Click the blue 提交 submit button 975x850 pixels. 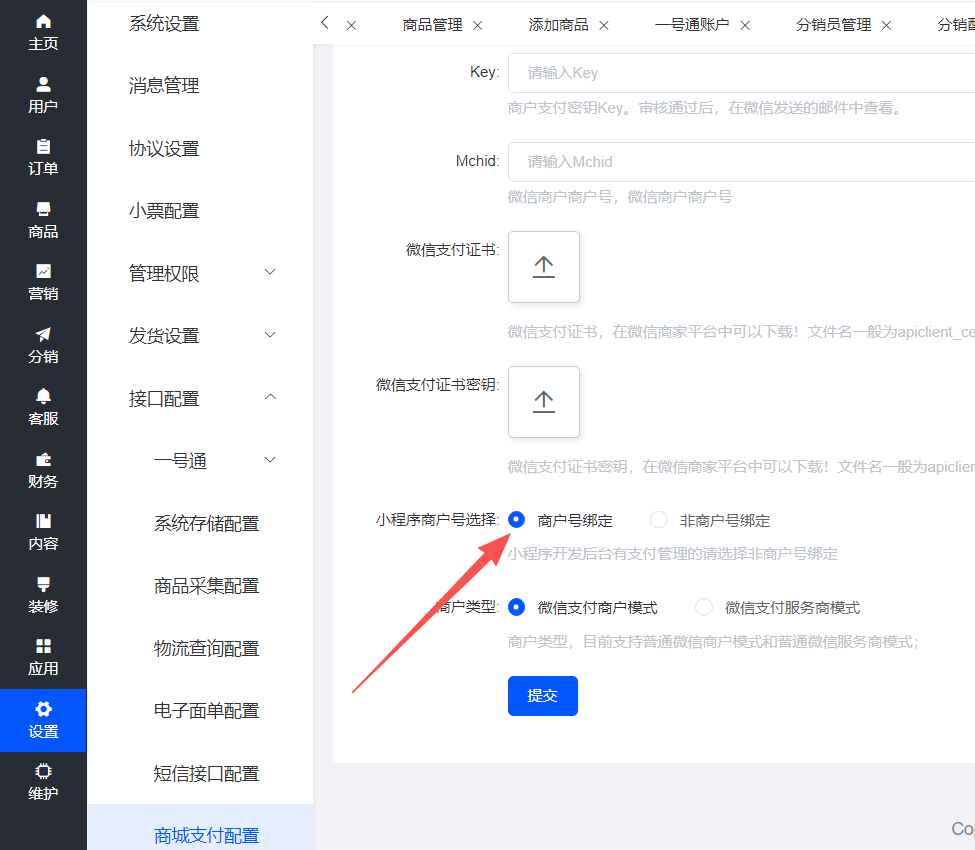(x=542, y=696)
